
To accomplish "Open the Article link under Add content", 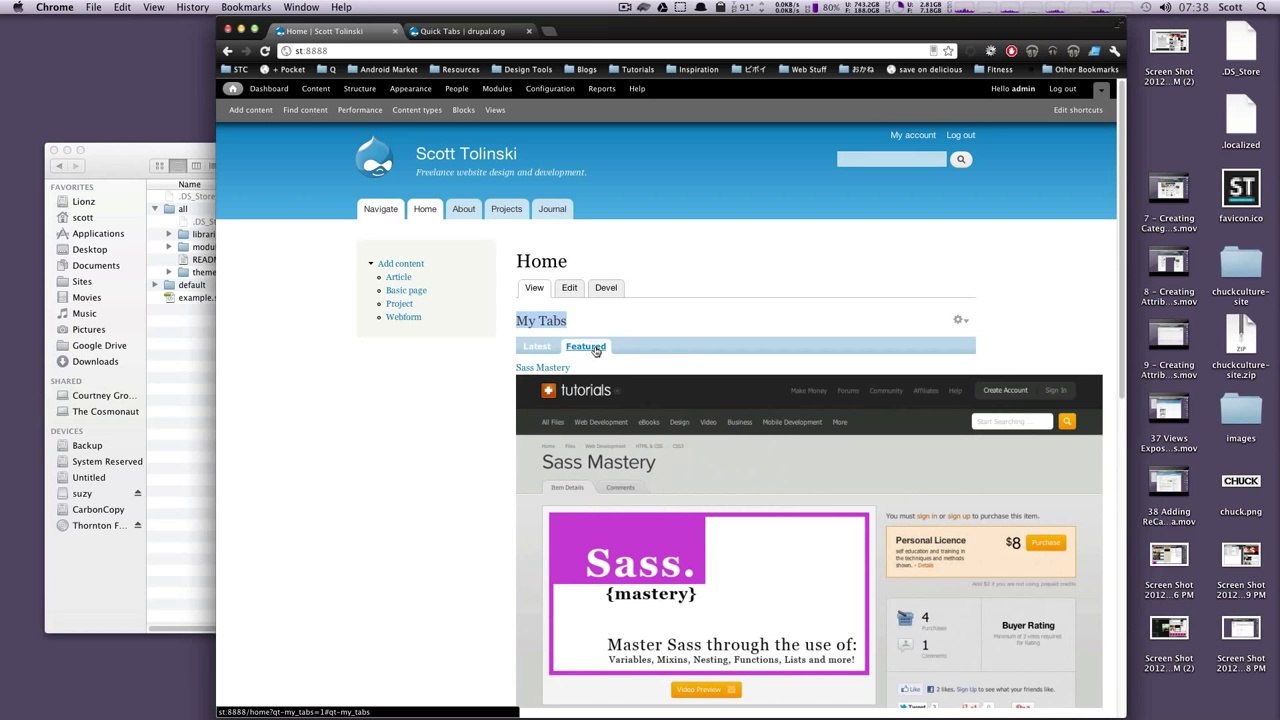I will [x=399, y=277].
